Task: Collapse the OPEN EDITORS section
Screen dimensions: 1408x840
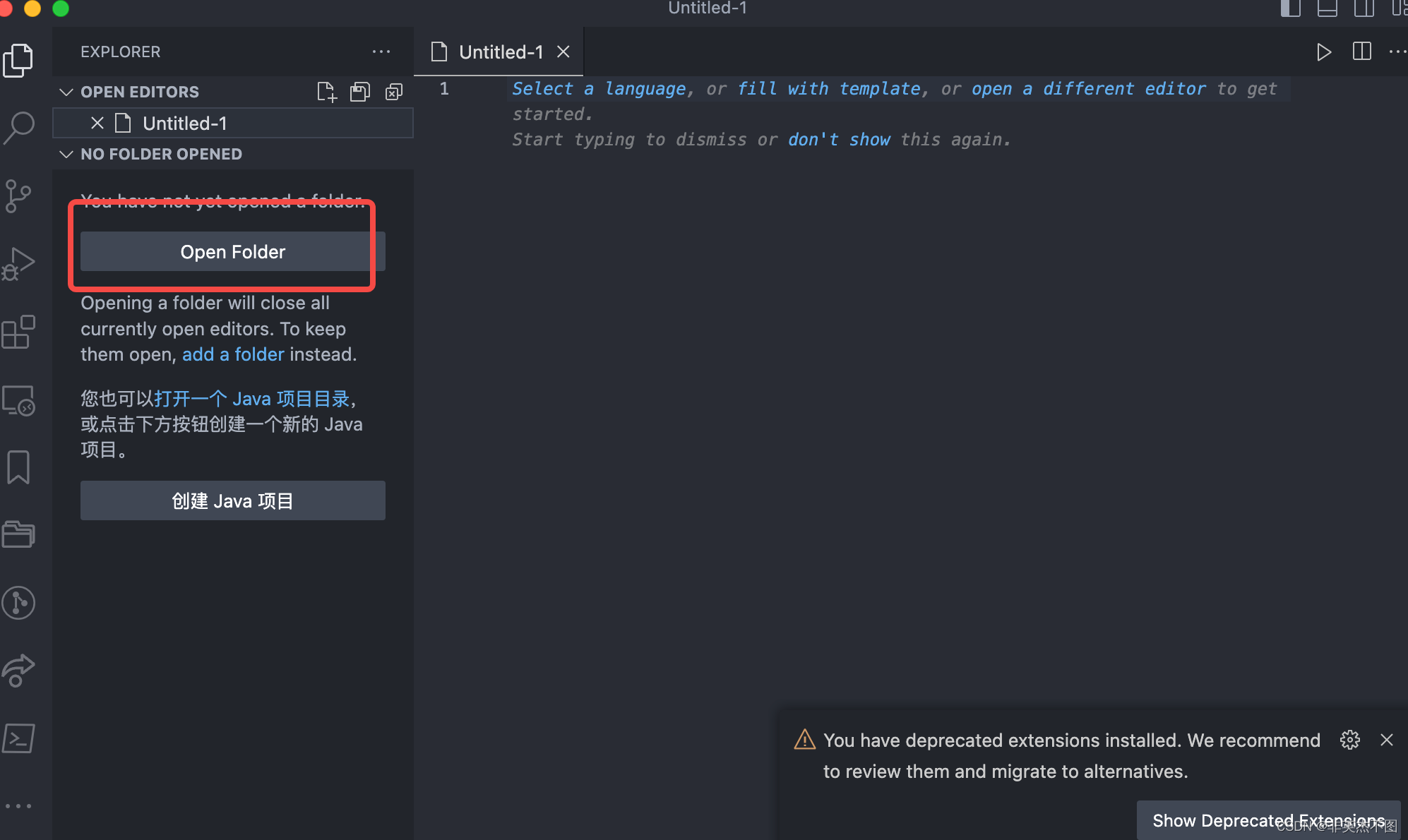Action: 67,92
